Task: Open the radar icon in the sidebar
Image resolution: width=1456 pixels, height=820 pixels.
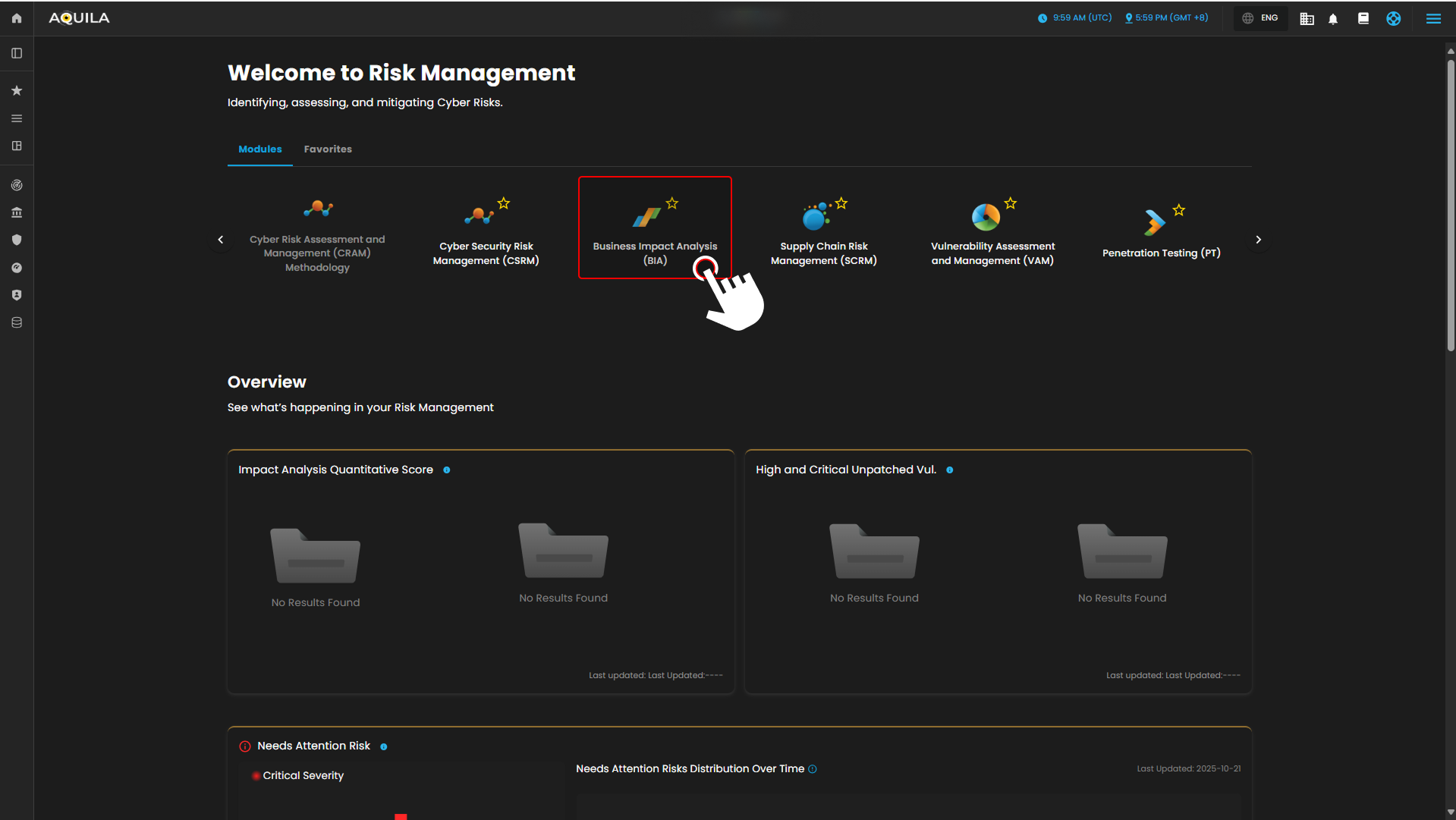Action: click(17, 185)
